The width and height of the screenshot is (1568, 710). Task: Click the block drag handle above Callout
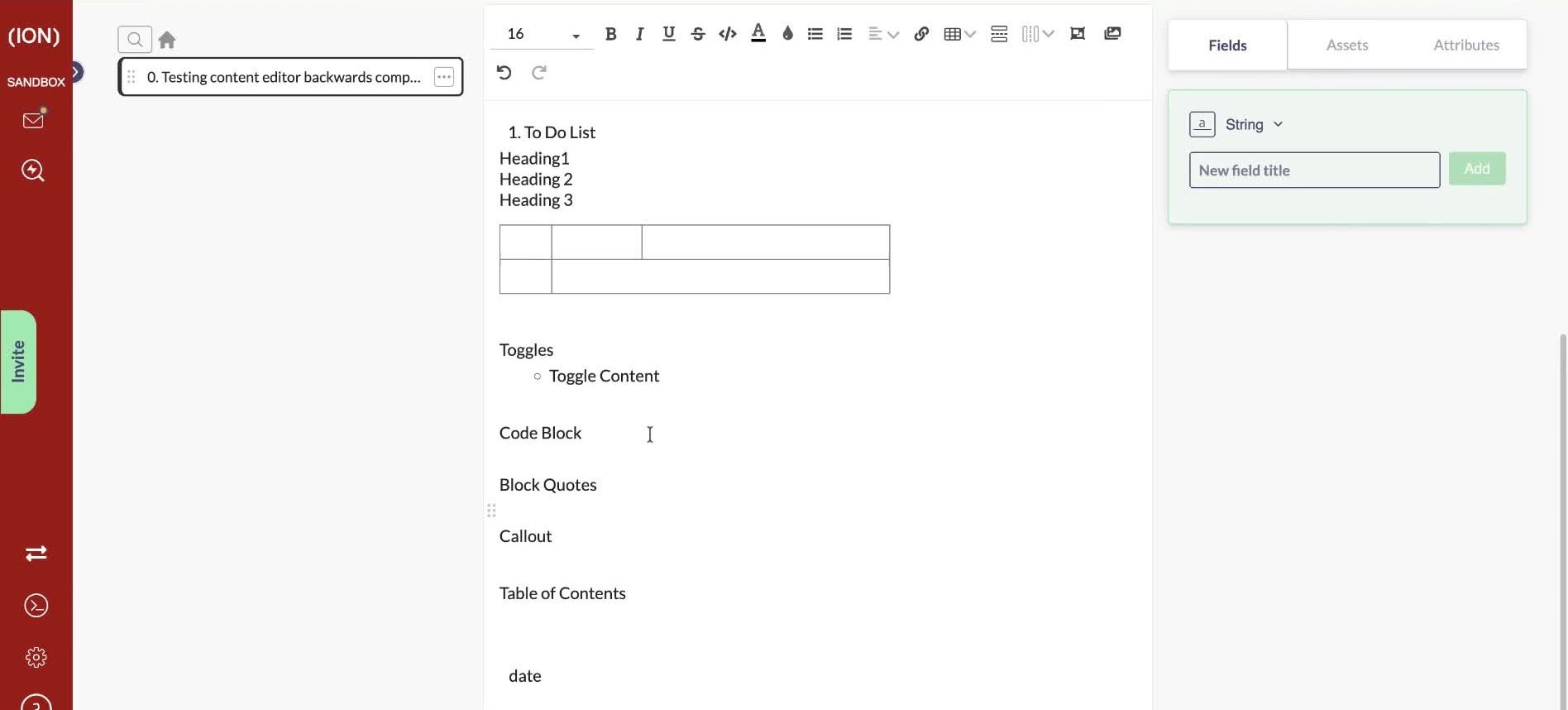(x=491, y=511)
